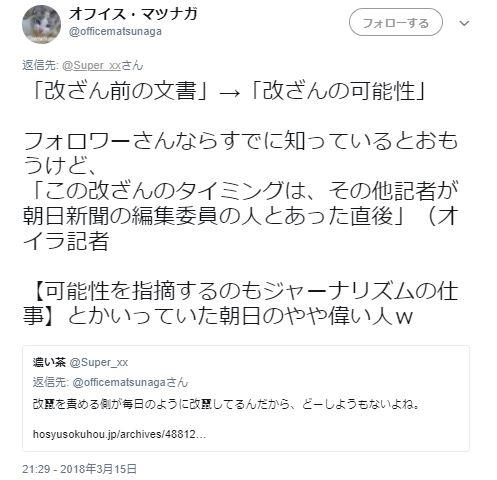The height and width of the screenshot is (480, 497).
Task: Open the @Super_xx reply-to link
Action: [91, 65]
